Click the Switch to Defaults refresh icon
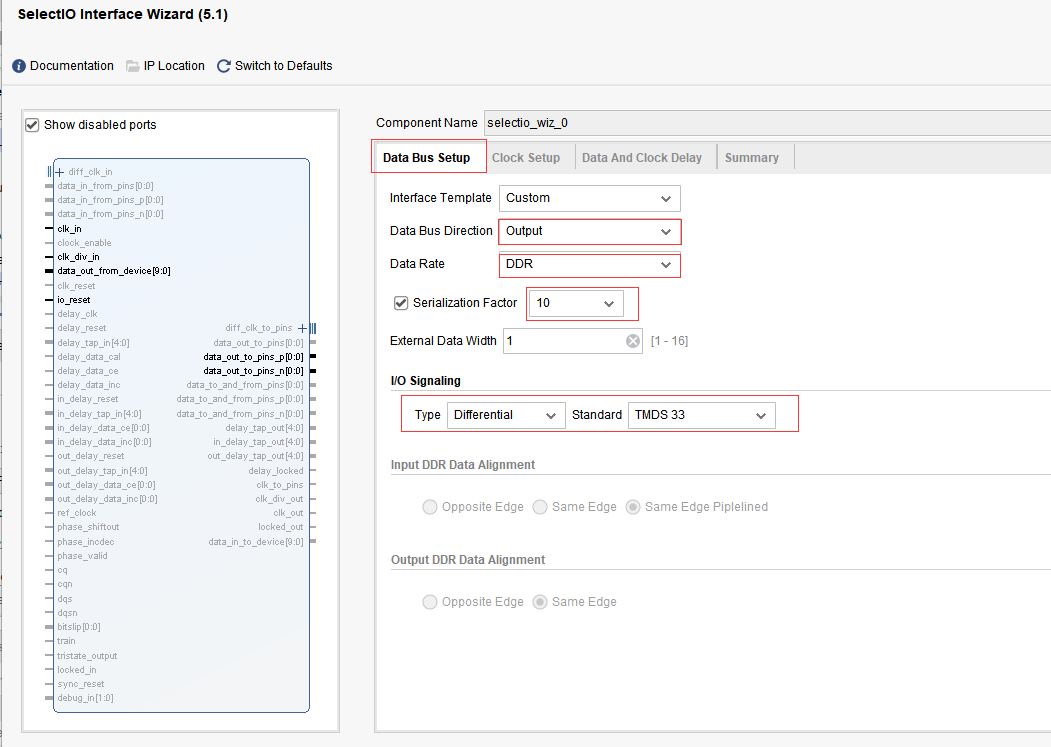1051x747 pixels. coord(224,66)
